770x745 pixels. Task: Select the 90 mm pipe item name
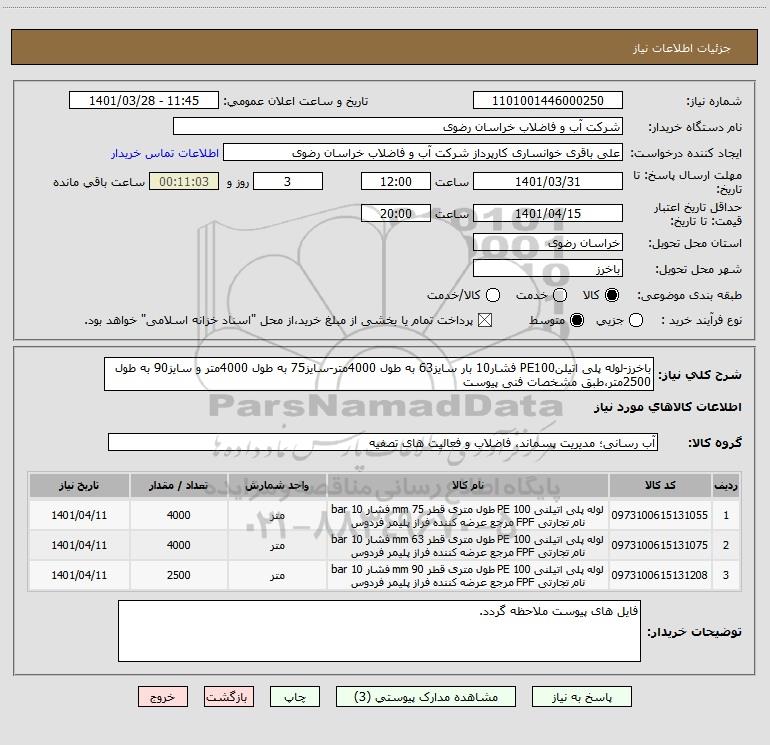(x=468, y=576)
